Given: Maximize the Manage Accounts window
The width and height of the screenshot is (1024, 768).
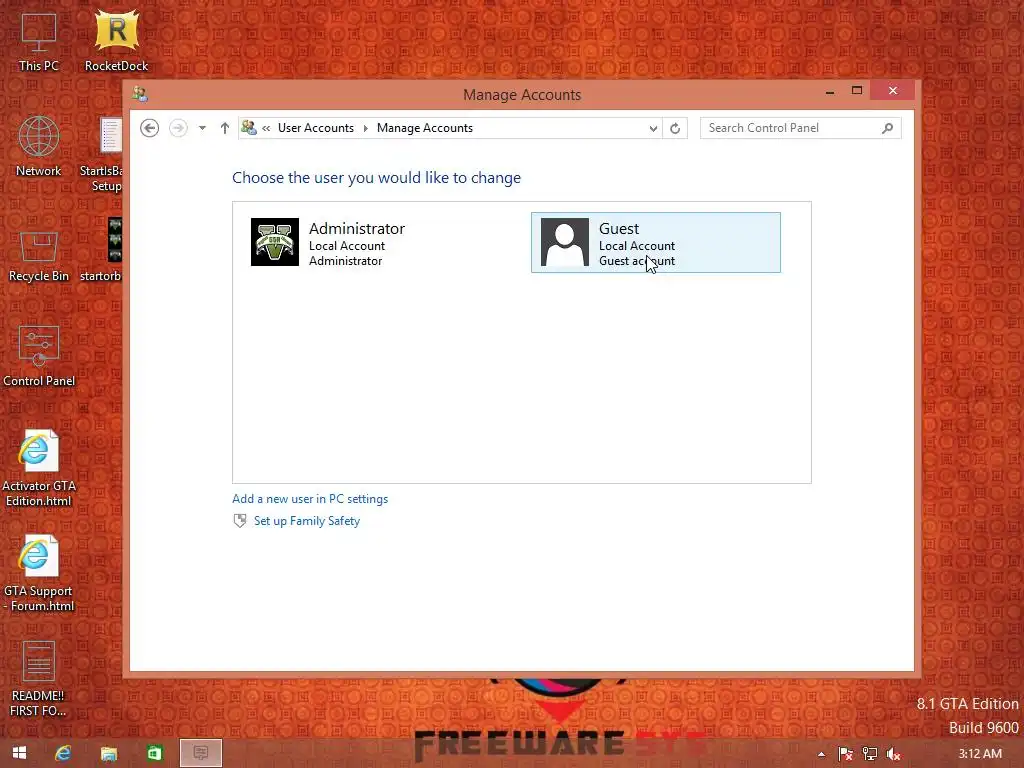Looking at the screenshot, I should (857, 91).
